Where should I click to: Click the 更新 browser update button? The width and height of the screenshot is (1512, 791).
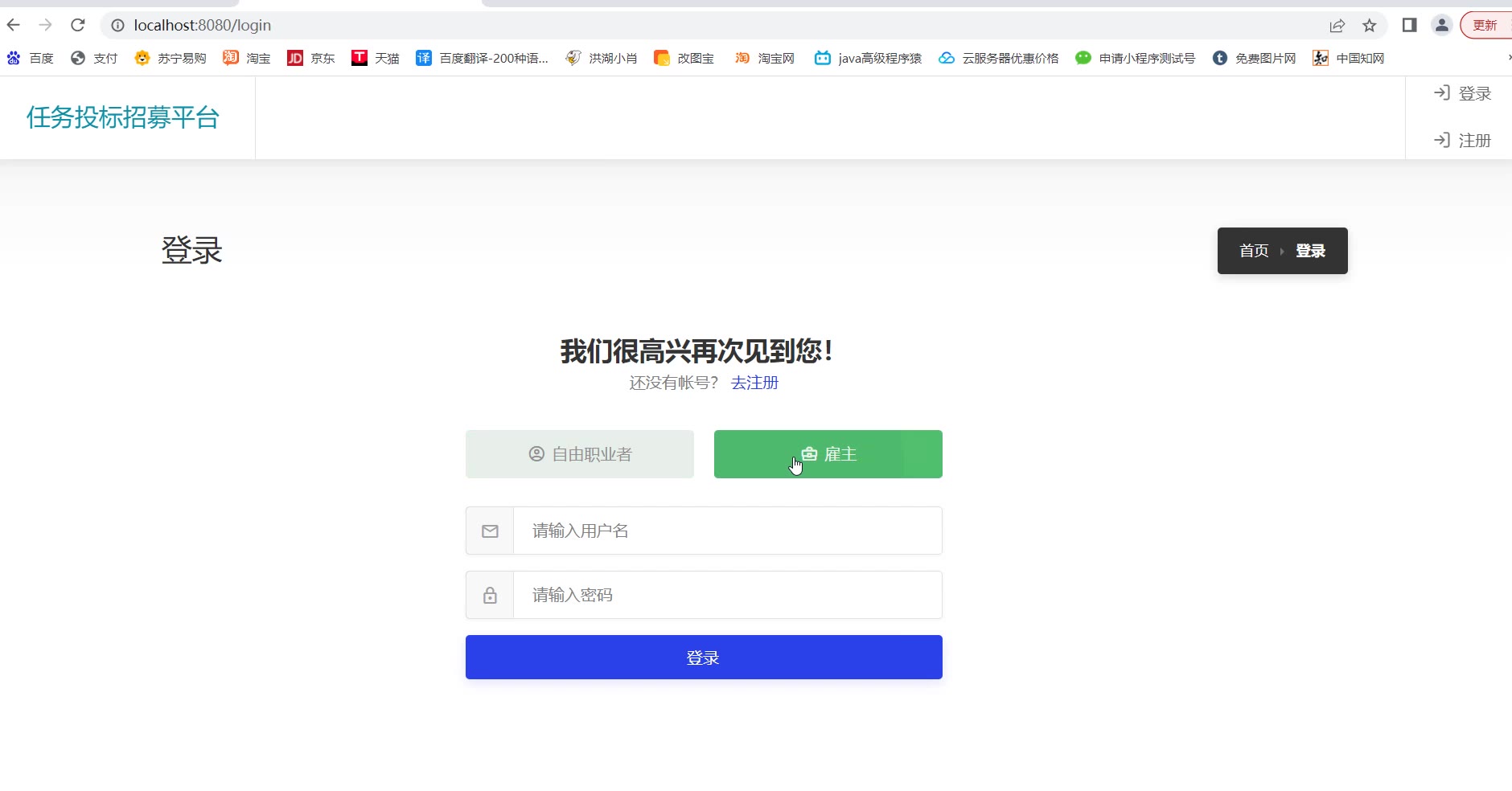pyautogui.click(x=1485, y=26)
